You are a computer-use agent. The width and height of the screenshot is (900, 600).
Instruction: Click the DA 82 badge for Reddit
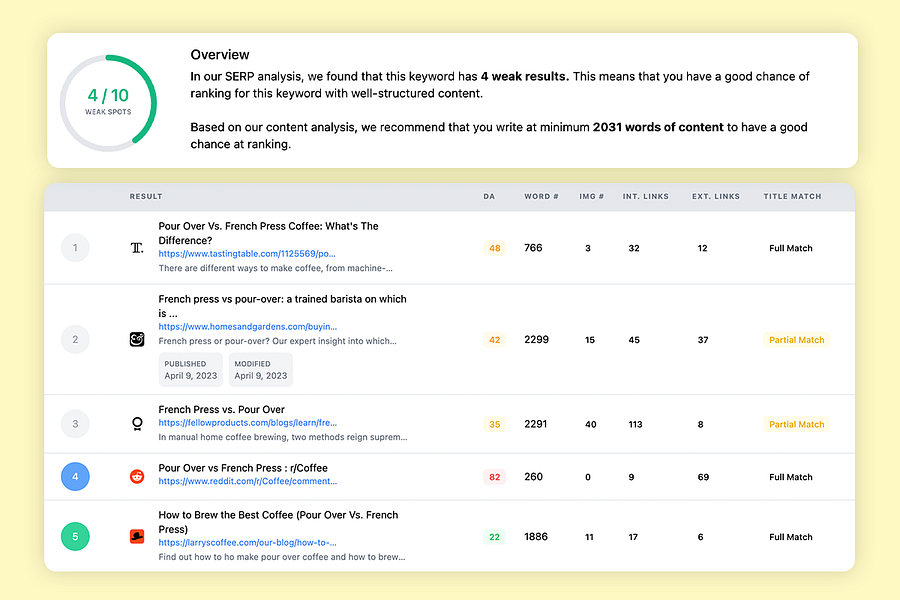click(494, 477)
